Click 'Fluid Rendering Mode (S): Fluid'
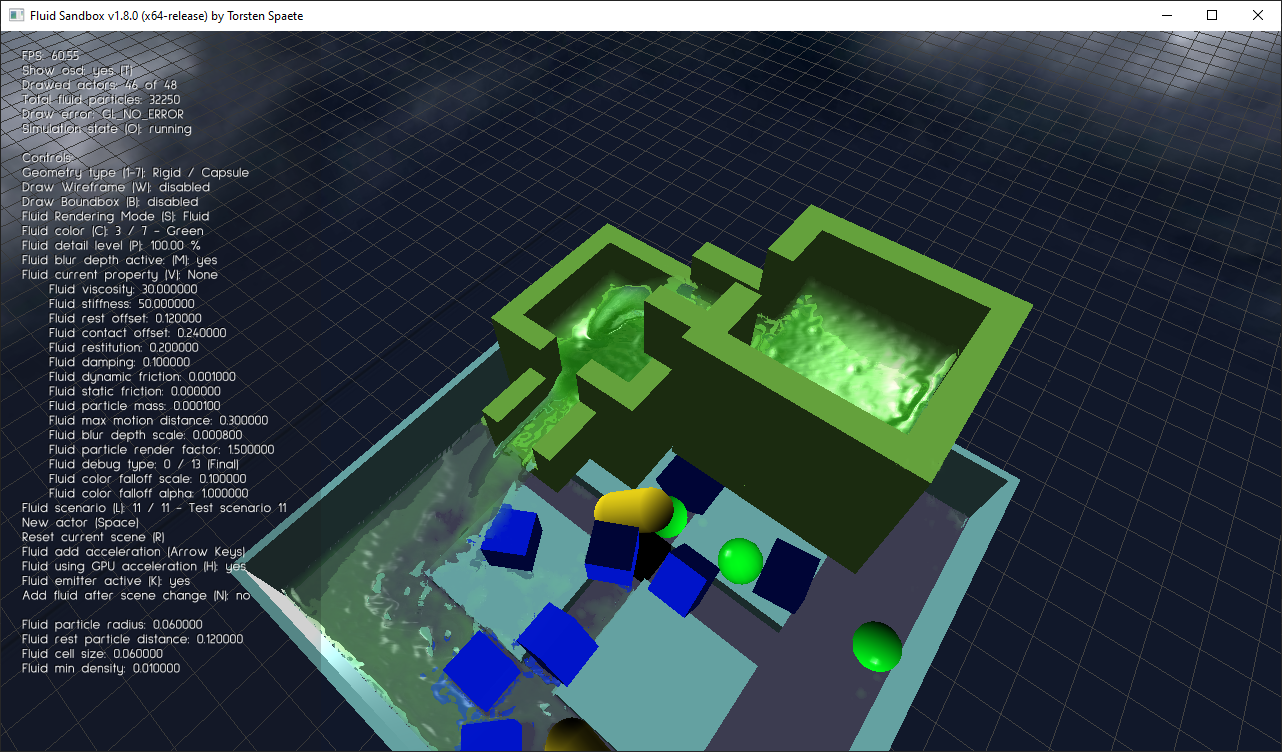This screenshot has width=1282, height=752. tap(116, 216)
